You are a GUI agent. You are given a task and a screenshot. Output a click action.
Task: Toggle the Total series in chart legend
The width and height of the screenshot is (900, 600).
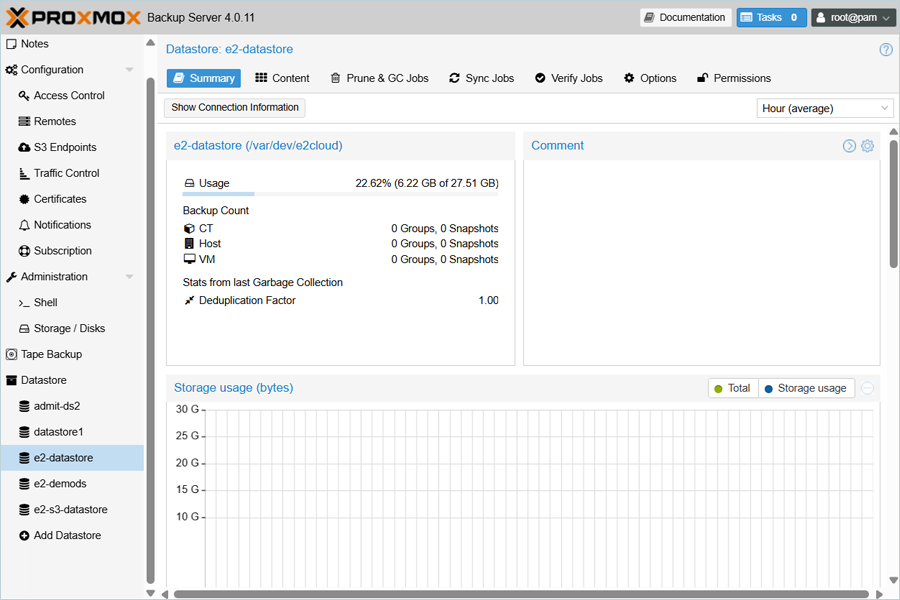pyautogui.click(x=731, y=388)
